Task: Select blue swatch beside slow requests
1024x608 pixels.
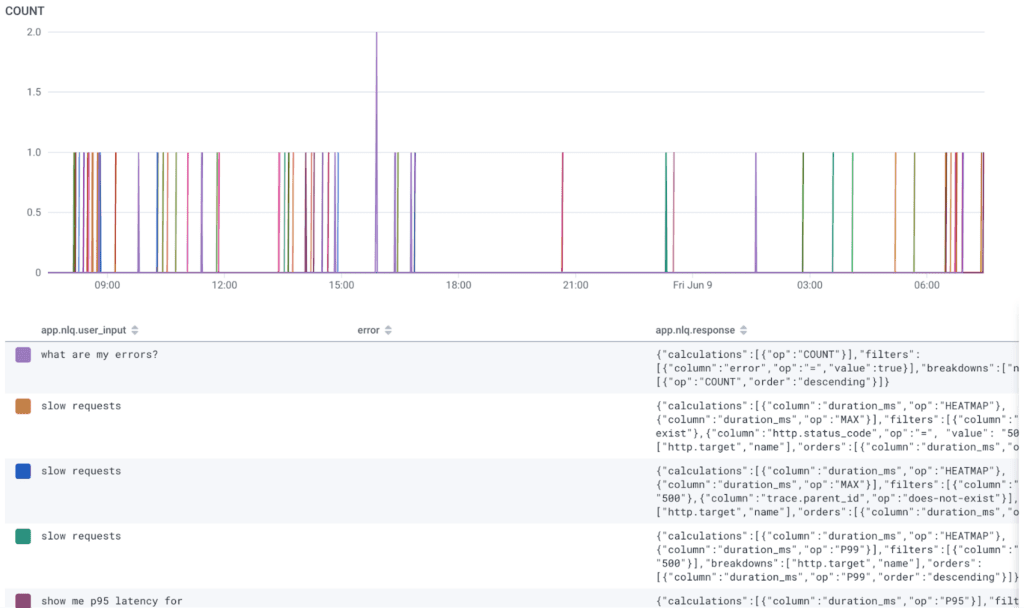Action: [x=23, y=471]
